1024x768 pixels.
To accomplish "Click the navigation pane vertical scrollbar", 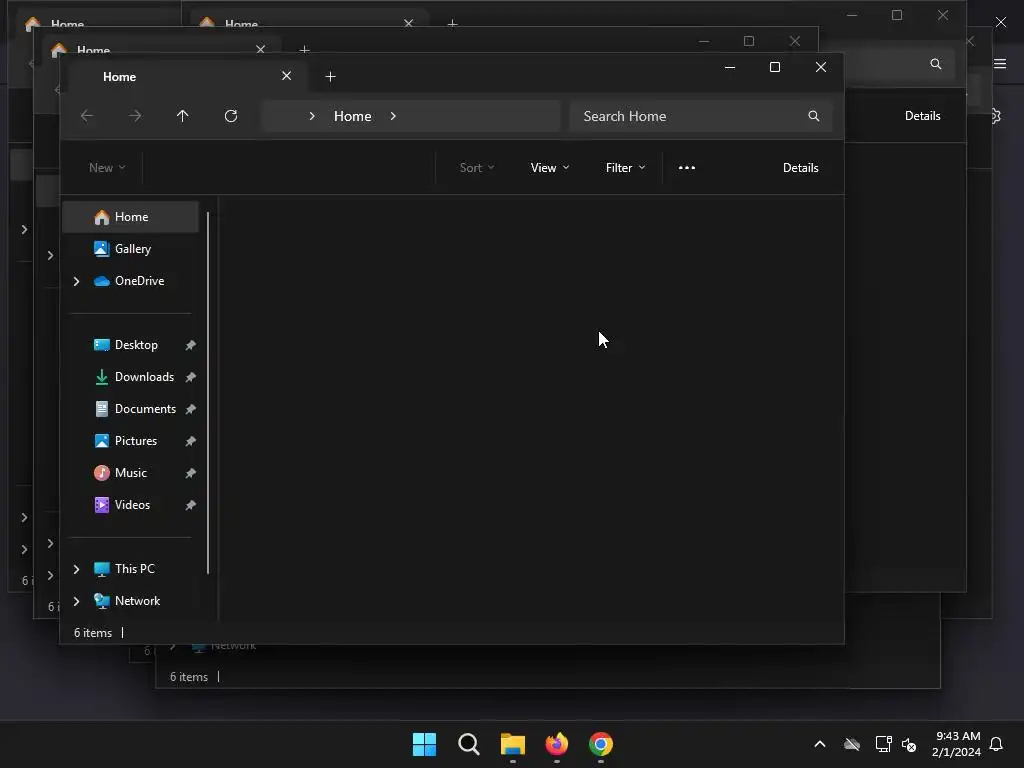I will (x=208, y=392).
